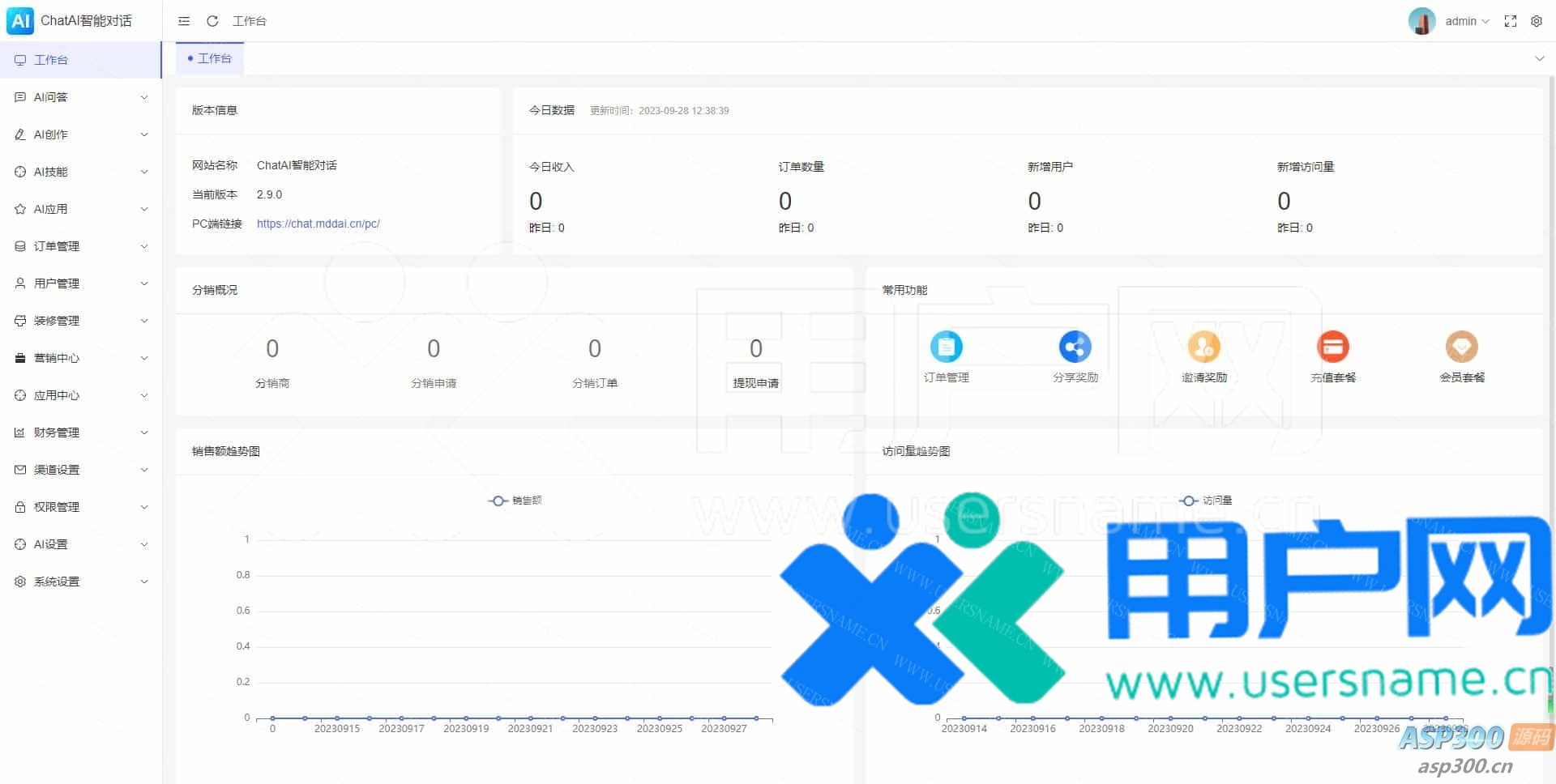Switch to the 工作台 page tab
The width and height of the screenshot is (1556, 784).
(x=211, y=58)
